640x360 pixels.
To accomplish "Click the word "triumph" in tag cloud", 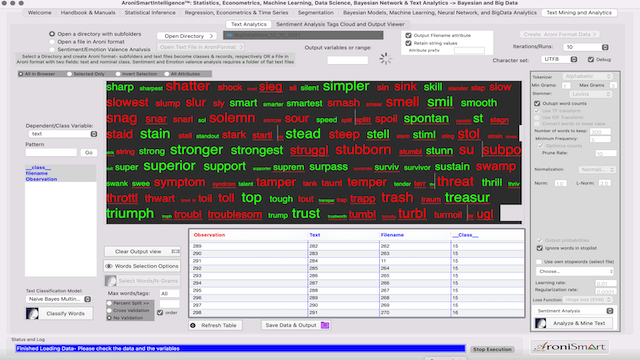I will [130, 213].
